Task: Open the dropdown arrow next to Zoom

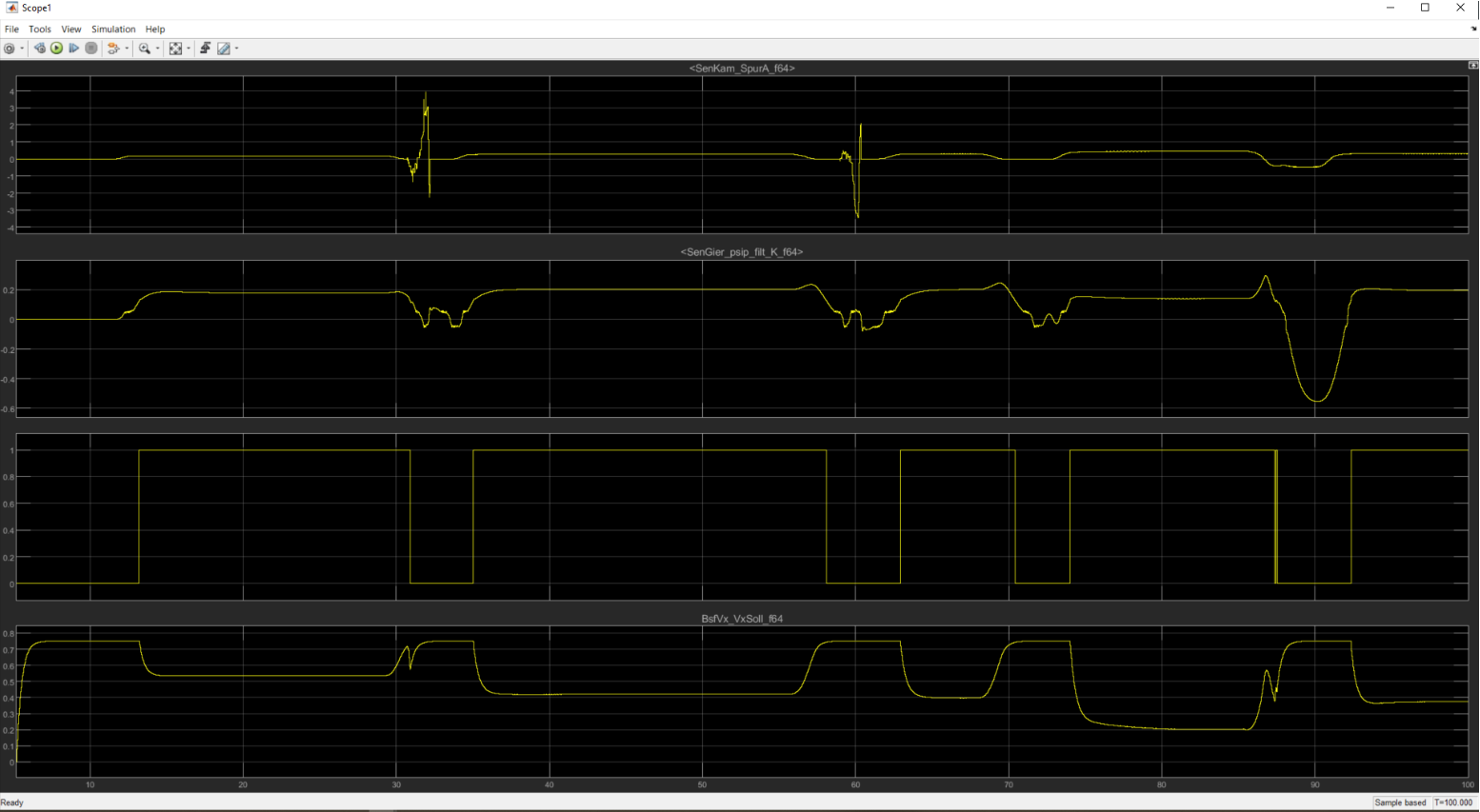Action: (157, 49)
